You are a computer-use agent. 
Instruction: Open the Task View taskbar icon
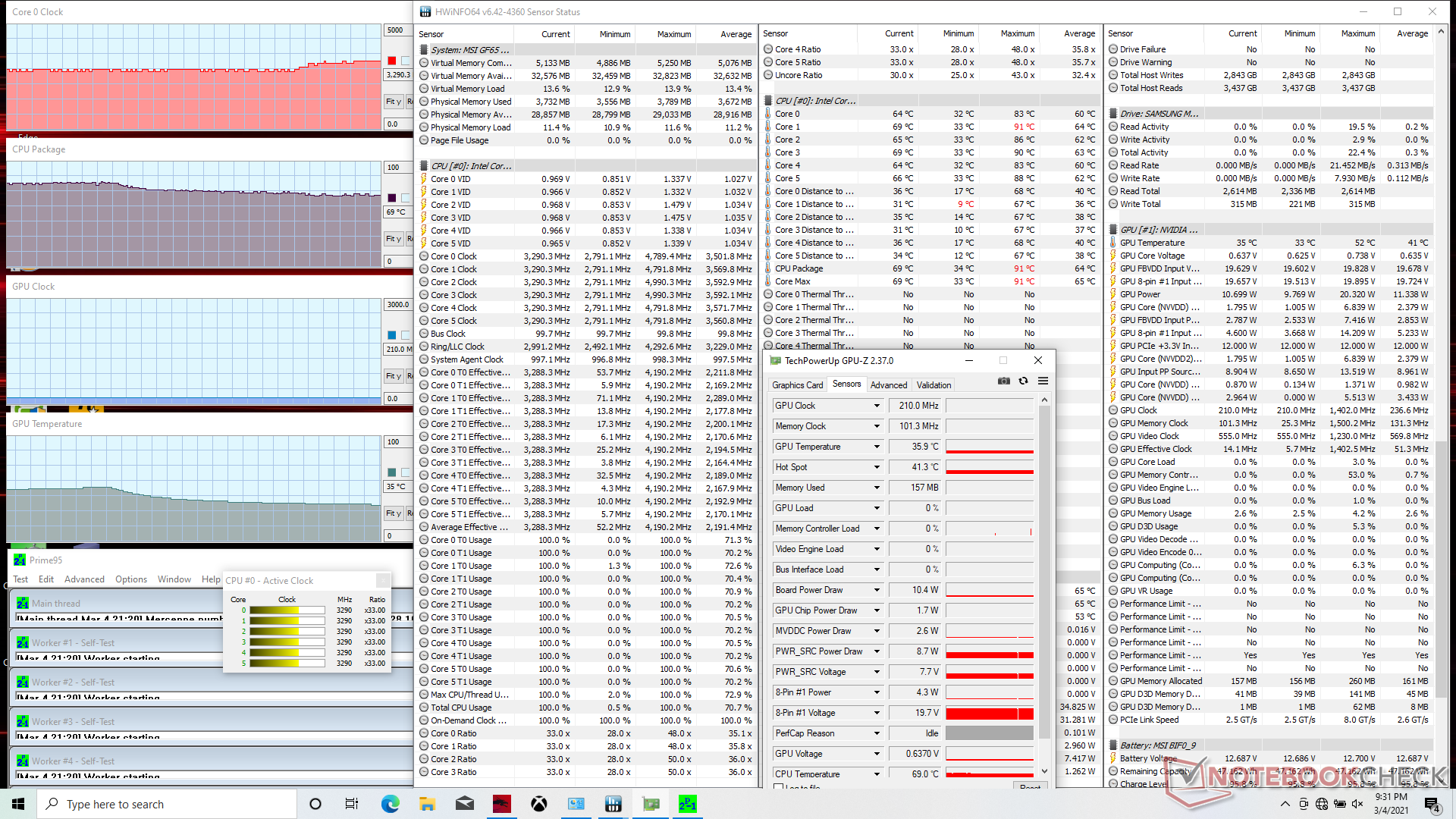352,804
